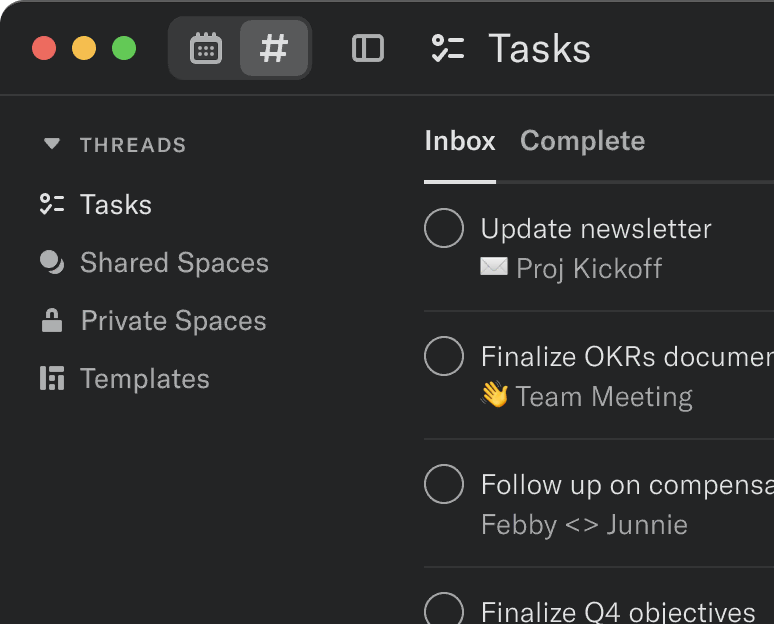Open the Complete tab
This screenshot has height=624, width=774.
pos(582,141)
